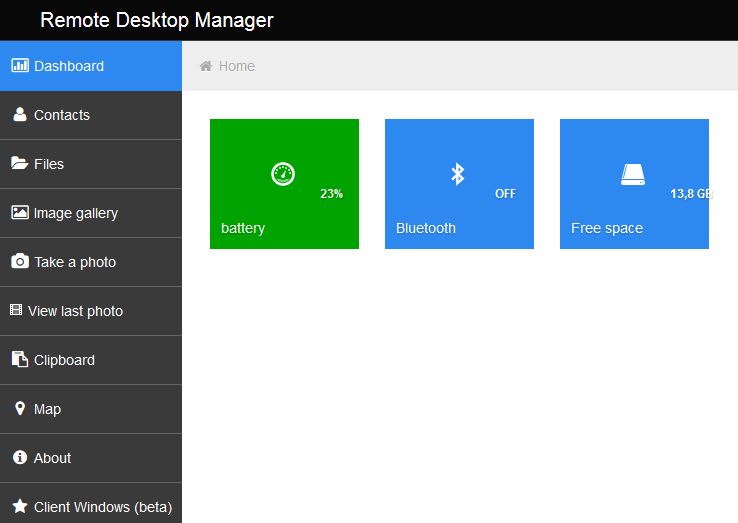Viewport: 738px width, 523px height.
Task: Open Image gallery page
Action: click(91, 213)
